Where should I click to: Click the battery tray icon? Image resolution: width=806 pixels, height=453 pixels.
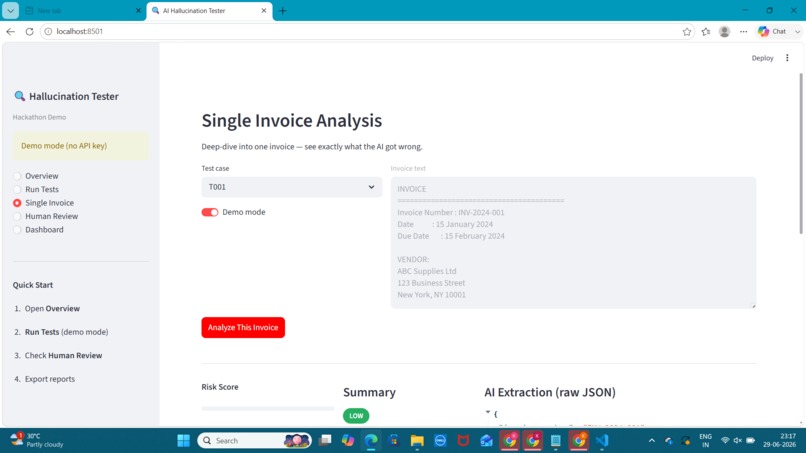pyautogui.click(x=750, y=441)
